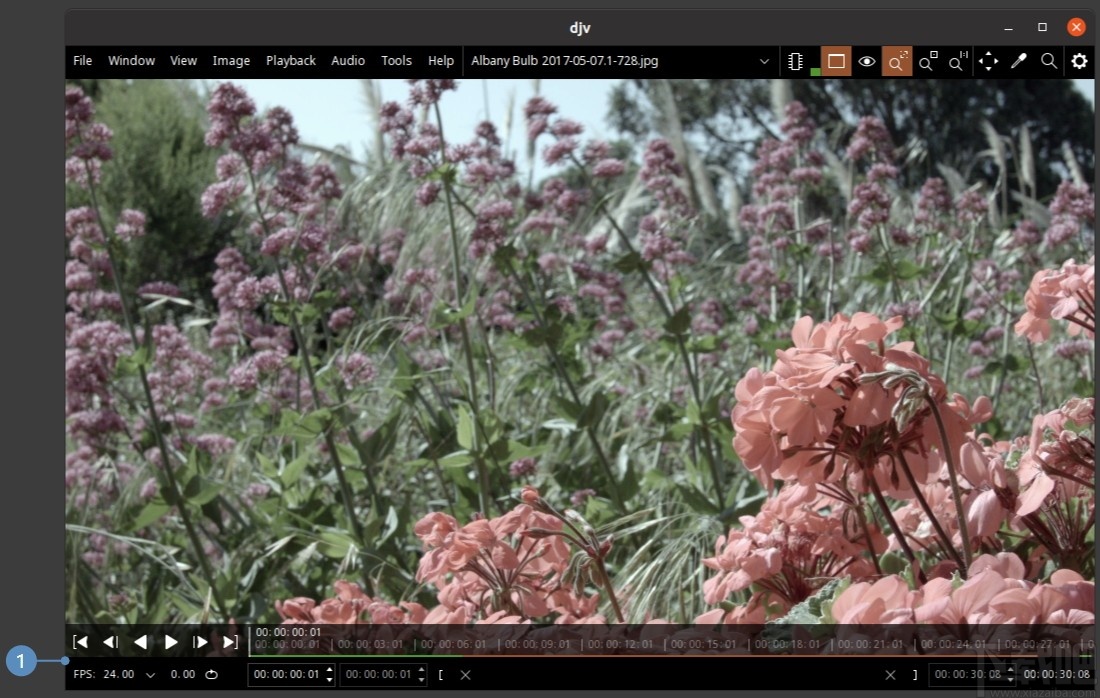Toggle frame view magnifier button
1100x698 pixels.
click(x=897, y=62)
